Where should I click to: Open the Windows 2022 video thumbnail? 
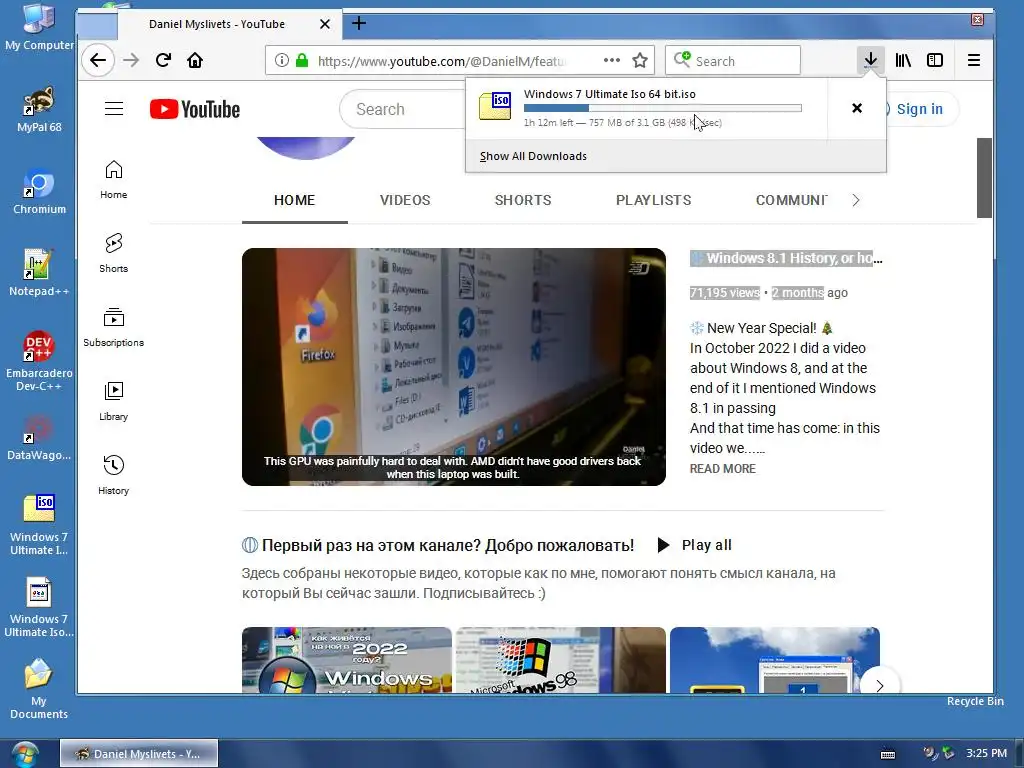347,660
